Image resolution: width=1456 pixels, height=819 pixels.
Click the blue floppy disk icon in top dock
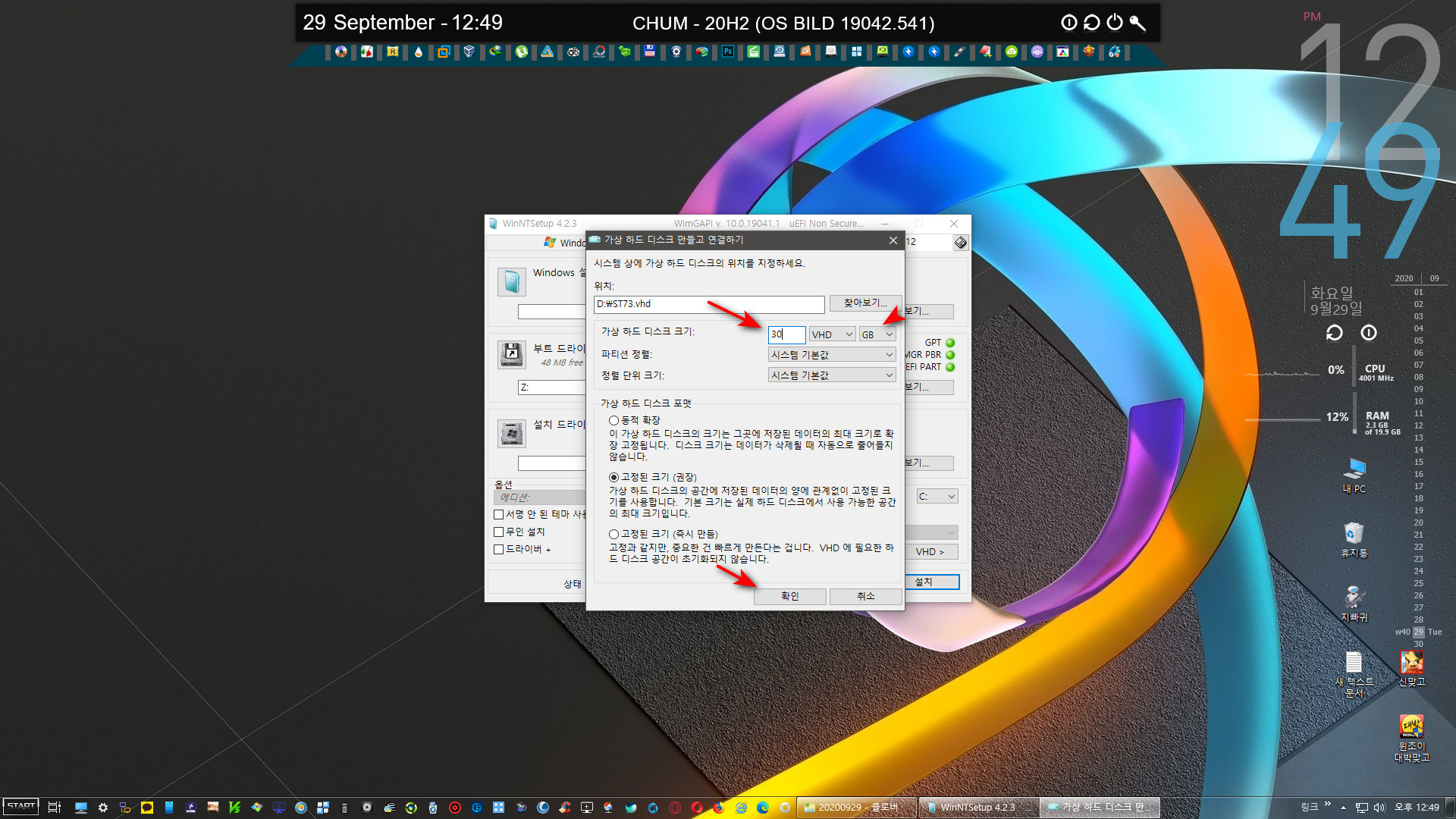click(x=650, y=52)
